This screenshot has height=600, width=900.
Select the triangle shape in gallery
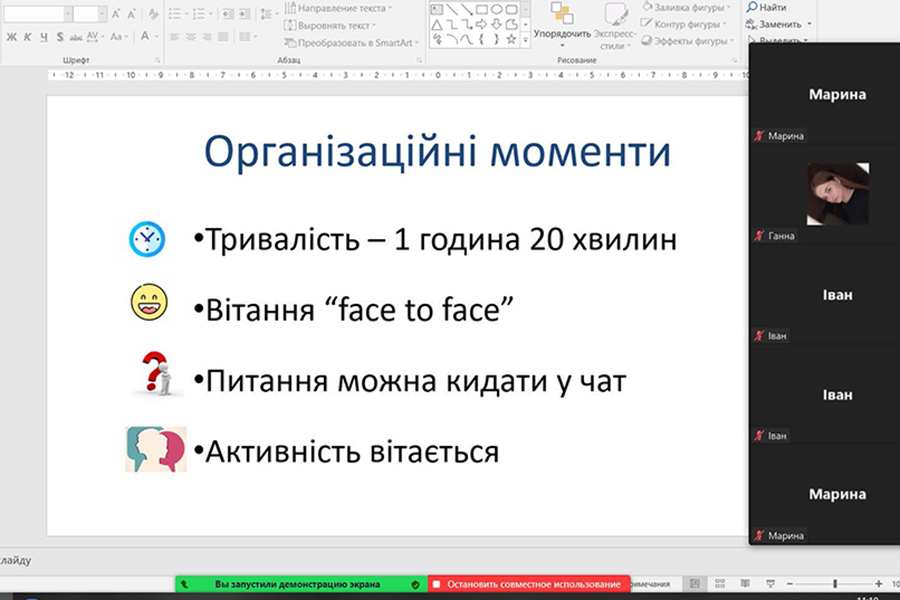pos(437,25)
